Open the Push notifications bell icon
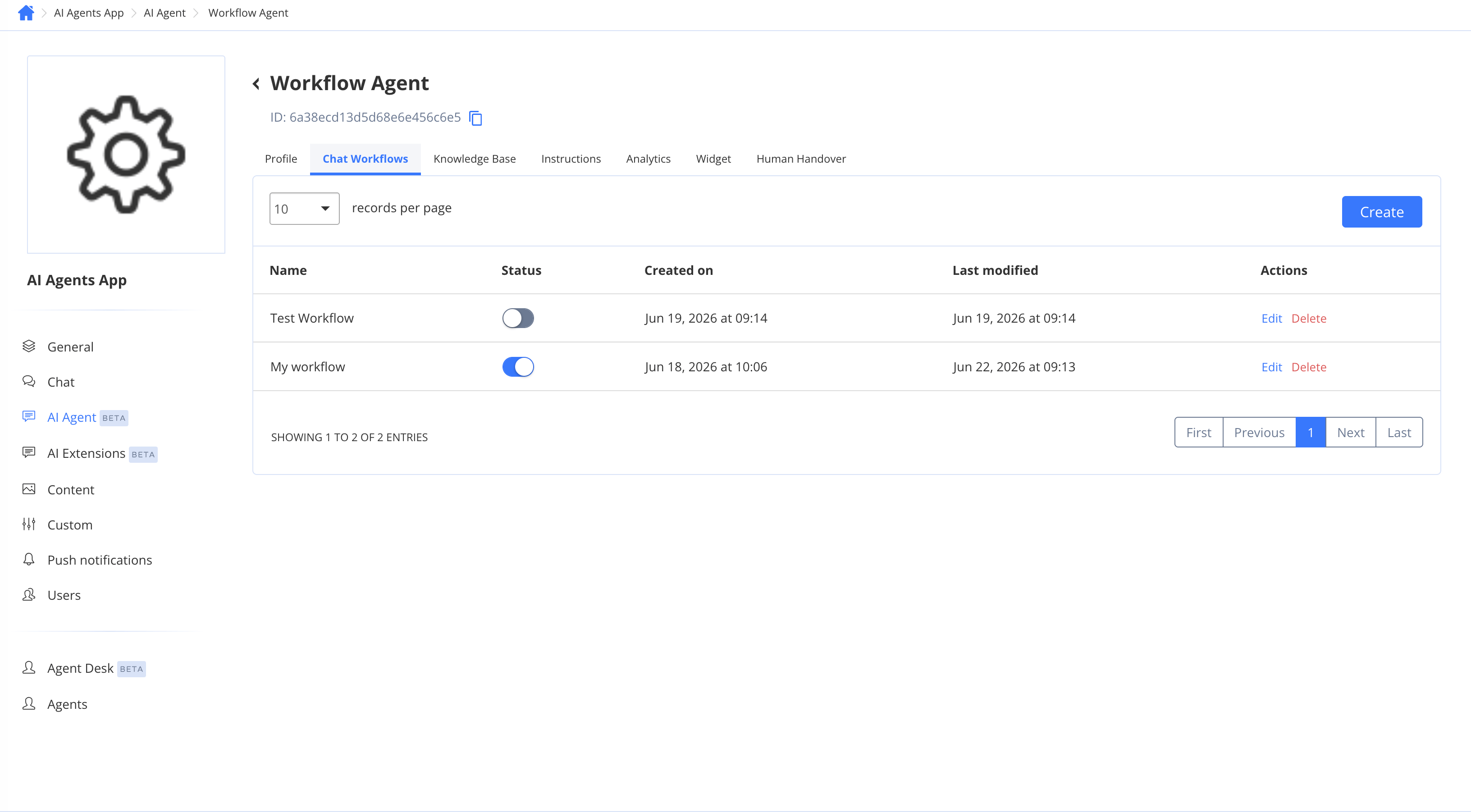 tap(29, 560)
